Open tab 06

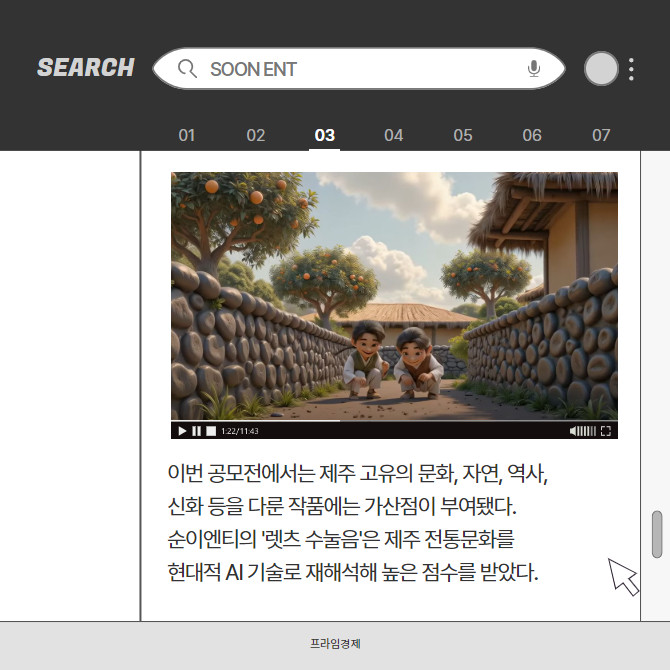[531, 135]
